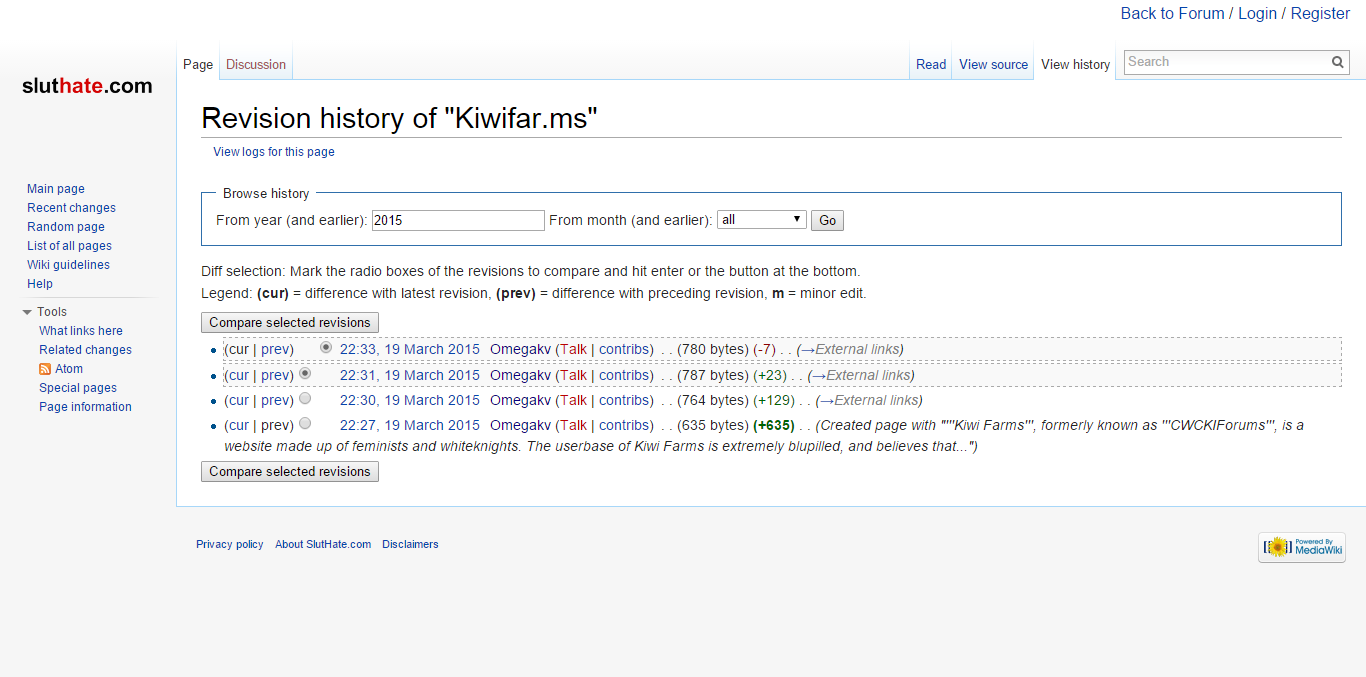Open the 22:31, 19 March 2015 revision
Screen dimensions: 1366x677
(410, 375)
